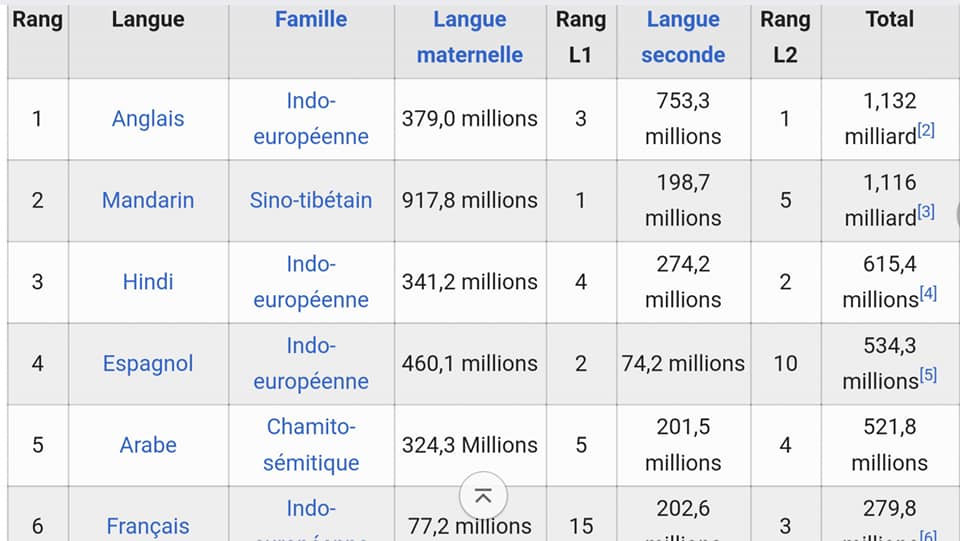Open the Mandarin language link
The width and height of the screenshot is (960, 541).
point(148,200)
